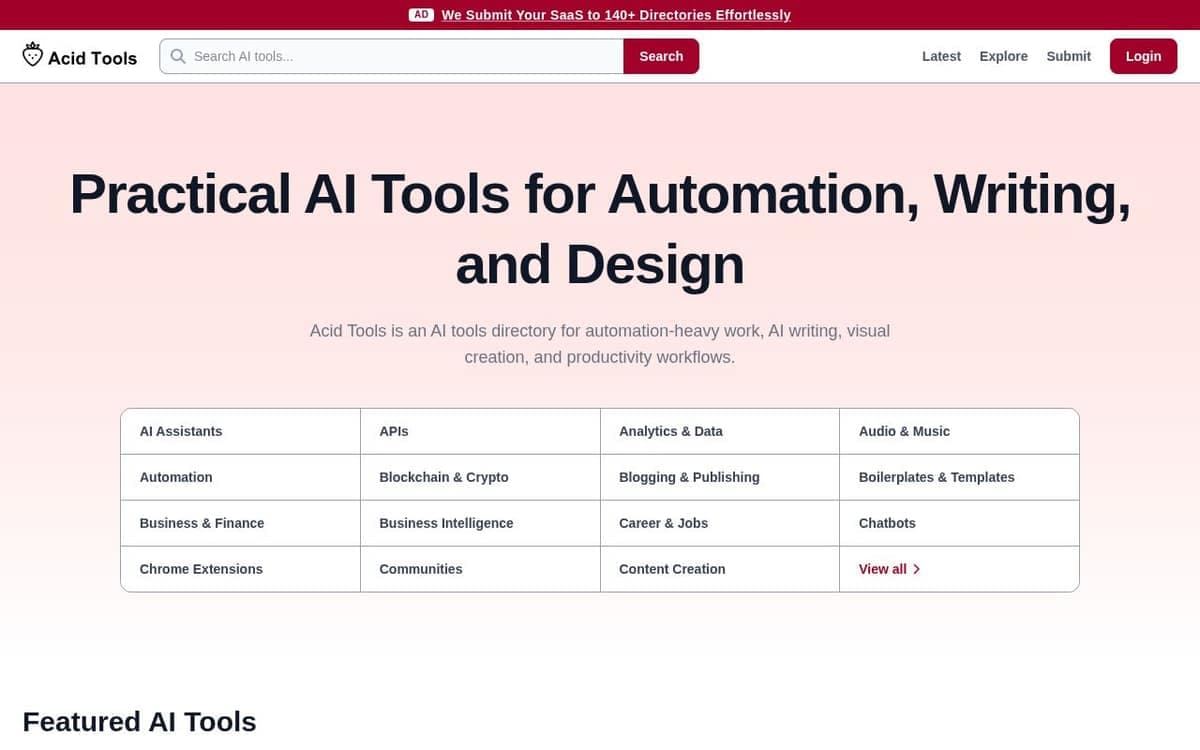Open Boilerplates & Templates category
The width and height of the screenshot is (1200, 750).
959,477
